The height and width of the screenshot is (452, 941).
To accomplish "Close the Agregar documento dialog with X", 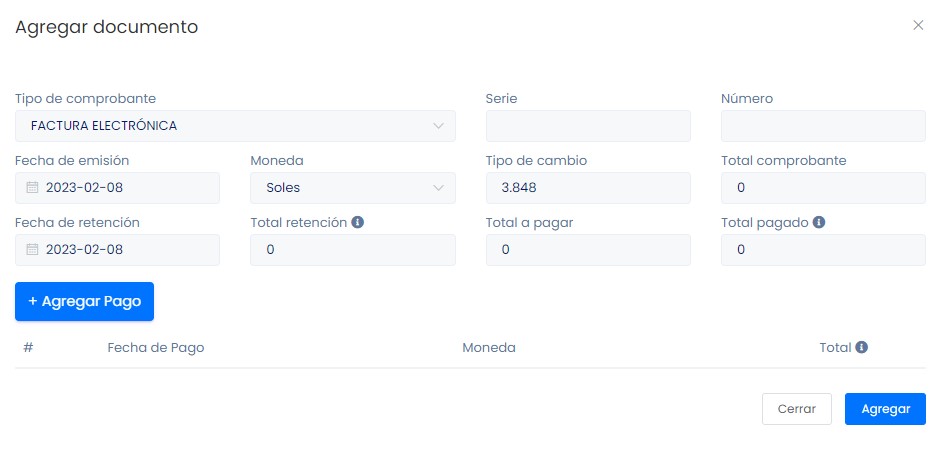I will (x=918, y=25).
